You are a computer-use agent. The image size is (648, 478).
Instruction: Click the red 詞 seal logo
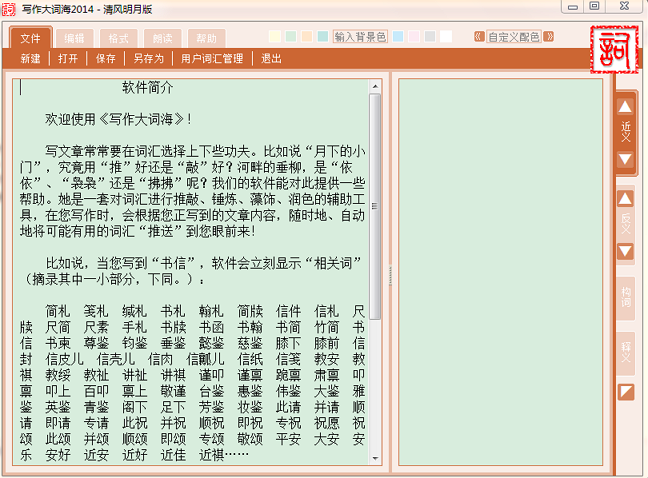(614, 50)
